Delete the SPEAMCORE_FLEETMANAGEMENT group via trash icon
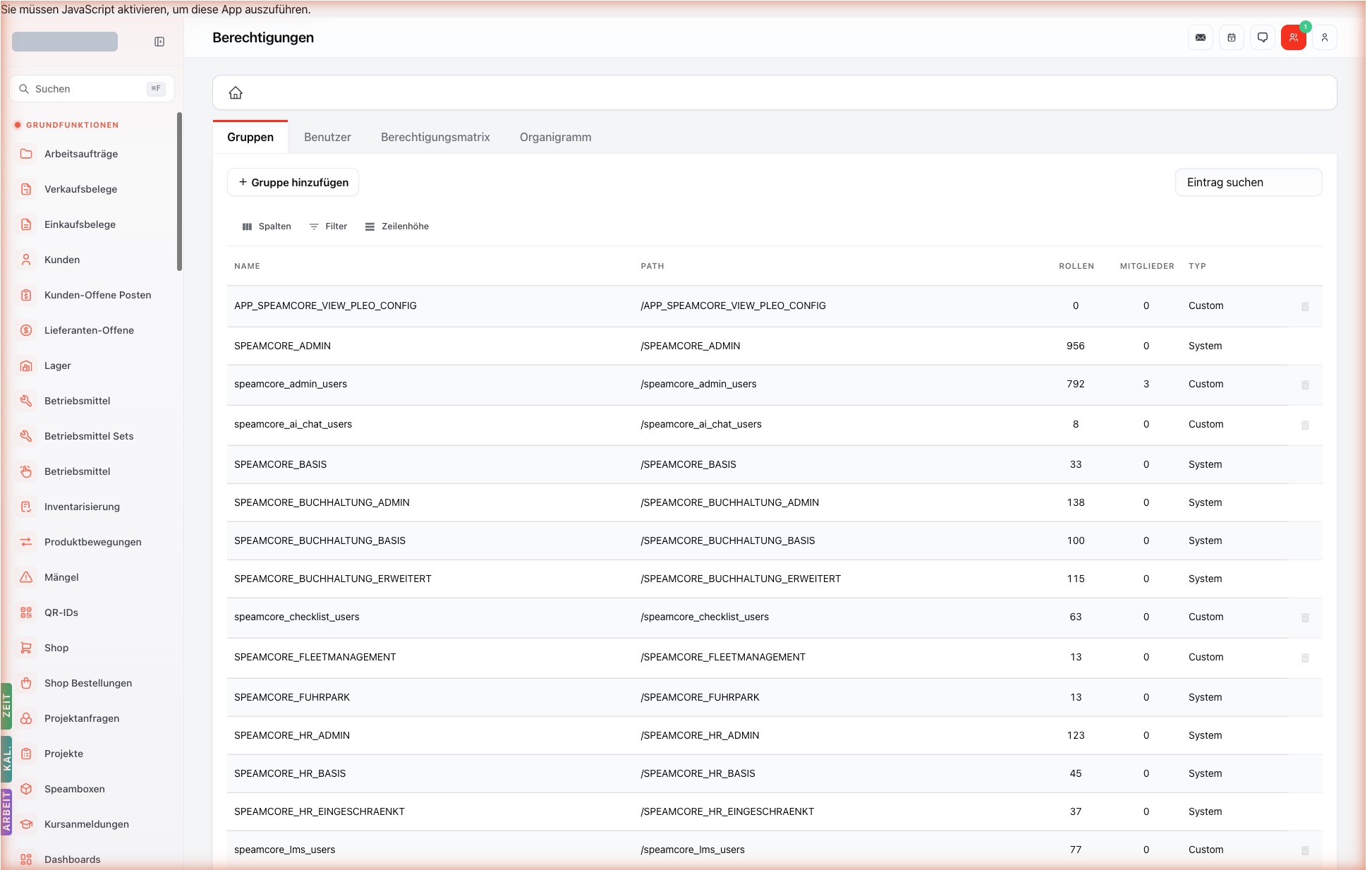Screen dimensions: 1372x870 [x=1305, y=658]
